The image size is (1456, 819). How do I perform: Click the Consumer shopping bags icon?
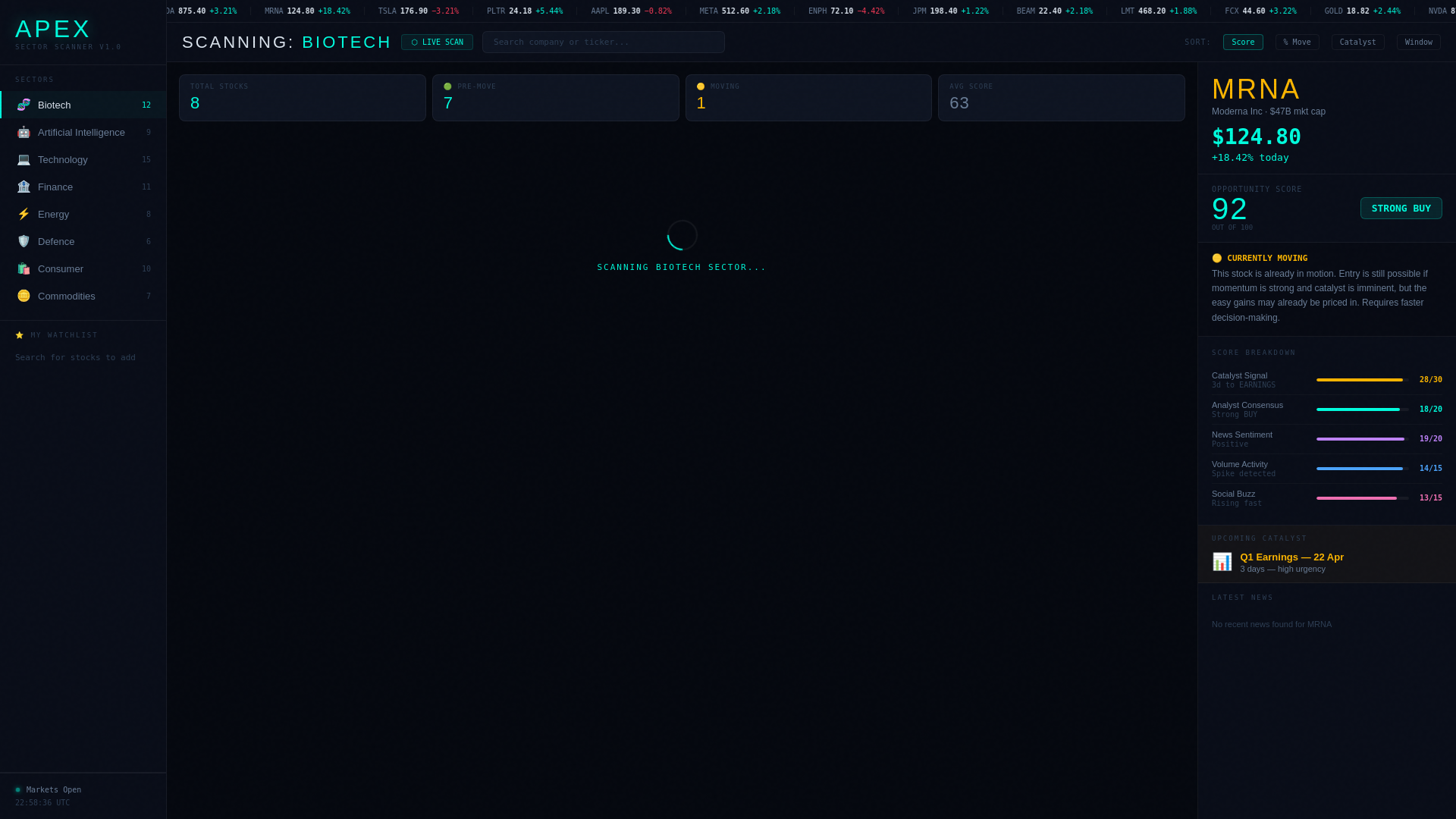[x=24, y=268]
